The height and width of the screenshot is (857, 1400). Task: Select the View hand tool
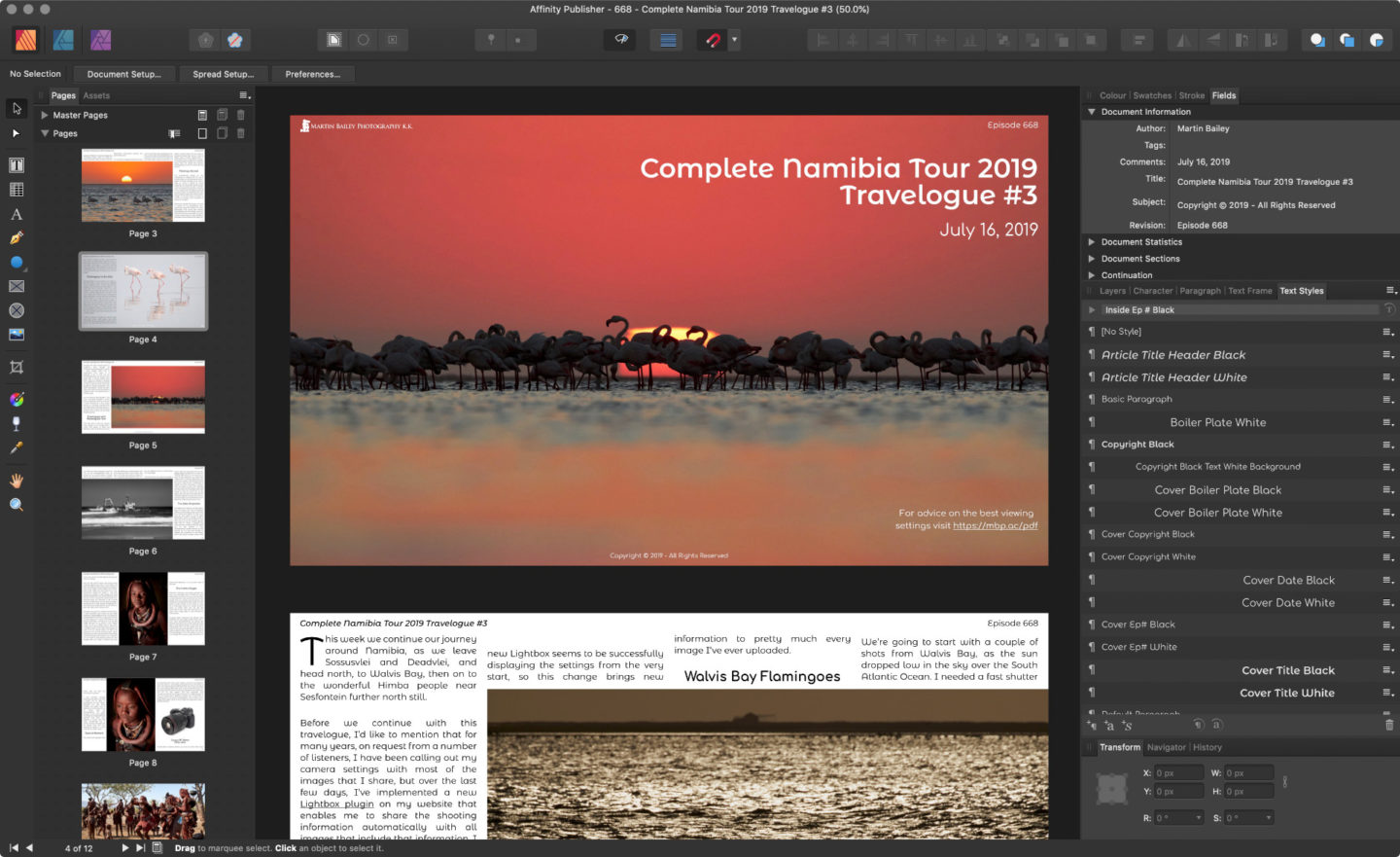point(17,481)
